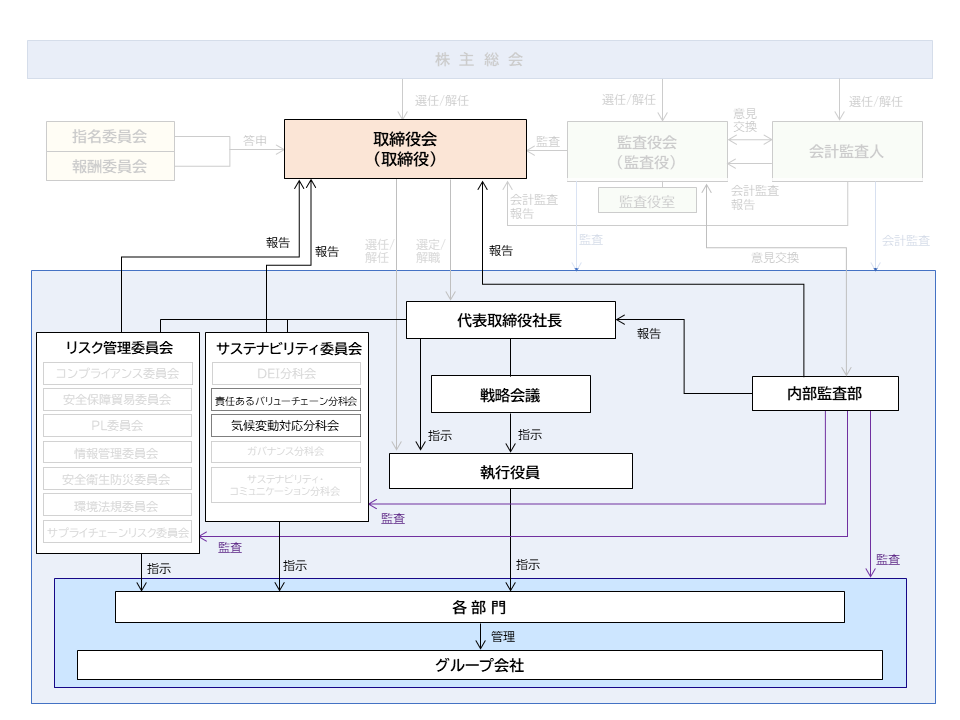Select the 取締役会(取締役) box

pyautogui.click(x=405, y=149)
